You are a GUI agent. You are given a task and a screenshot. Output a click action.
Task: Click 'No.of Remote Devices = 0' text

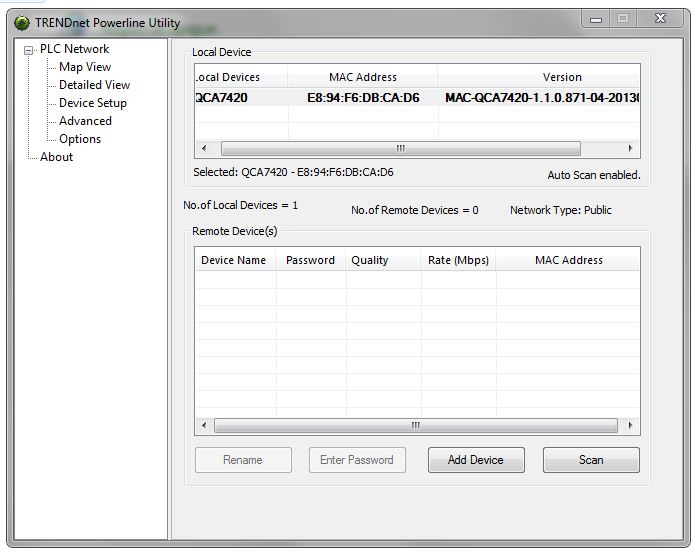[415, 210]
